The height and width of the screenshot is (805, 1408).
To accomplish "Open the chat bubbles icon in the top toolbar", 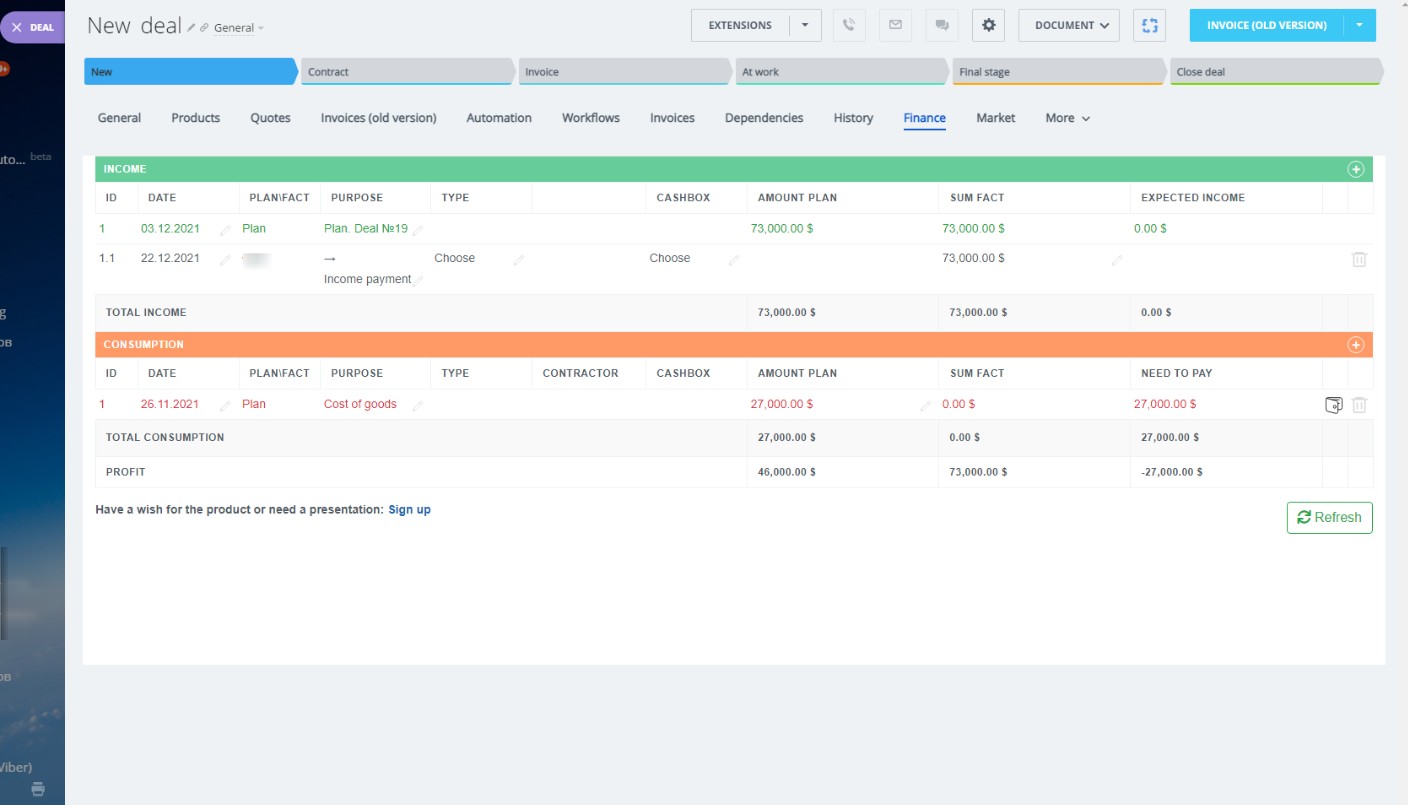I will 941,25.
